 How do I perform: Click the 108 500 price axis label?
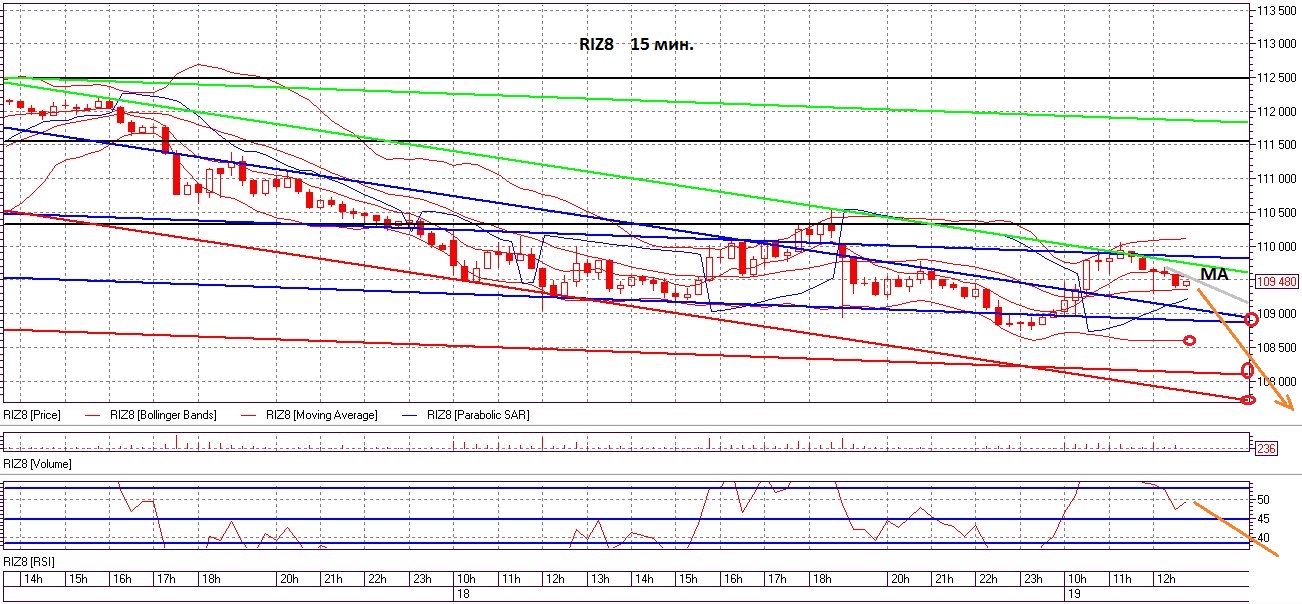coord(1275,347)
